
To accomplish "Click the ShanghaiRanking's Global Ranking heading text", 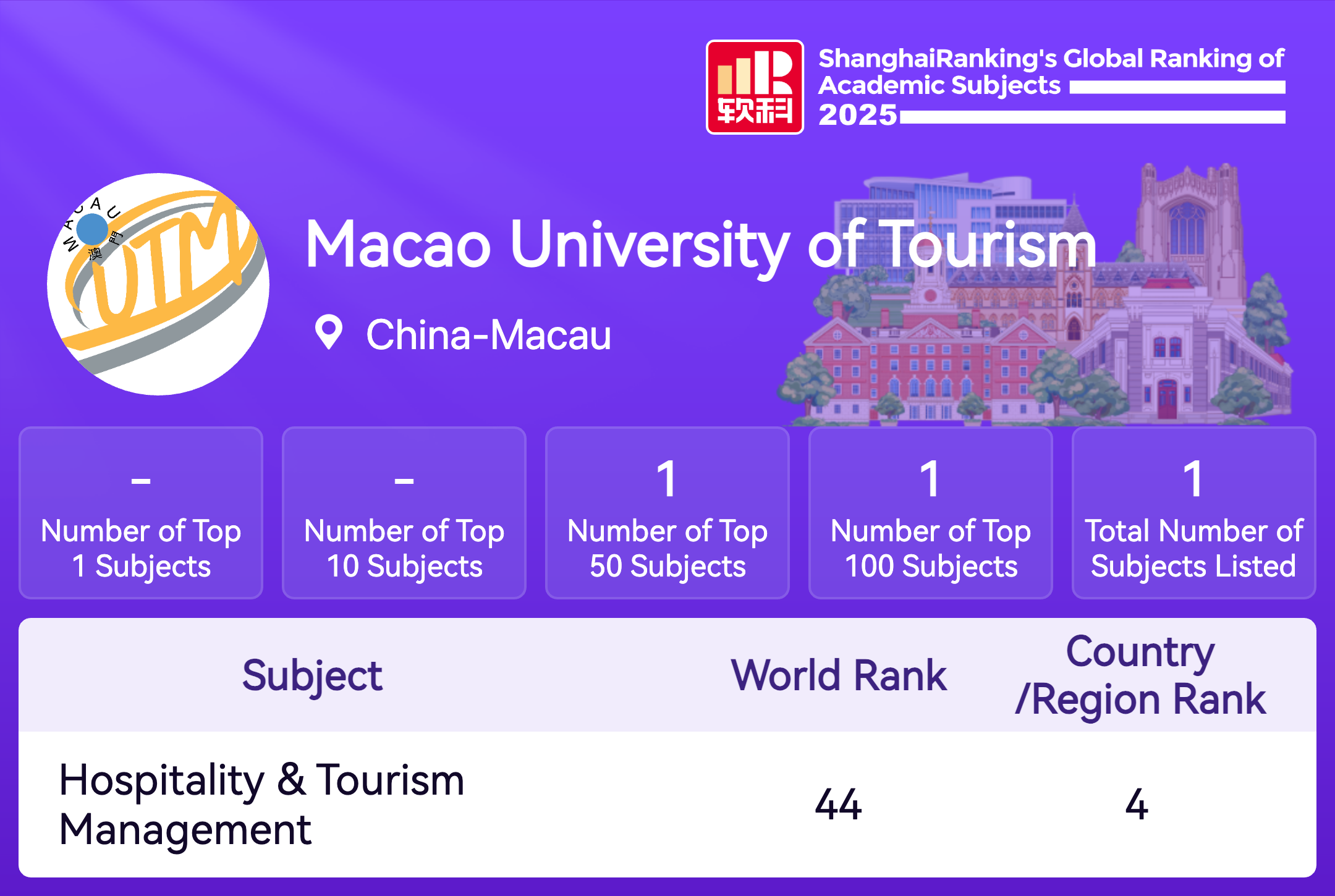I will 1051,59.
